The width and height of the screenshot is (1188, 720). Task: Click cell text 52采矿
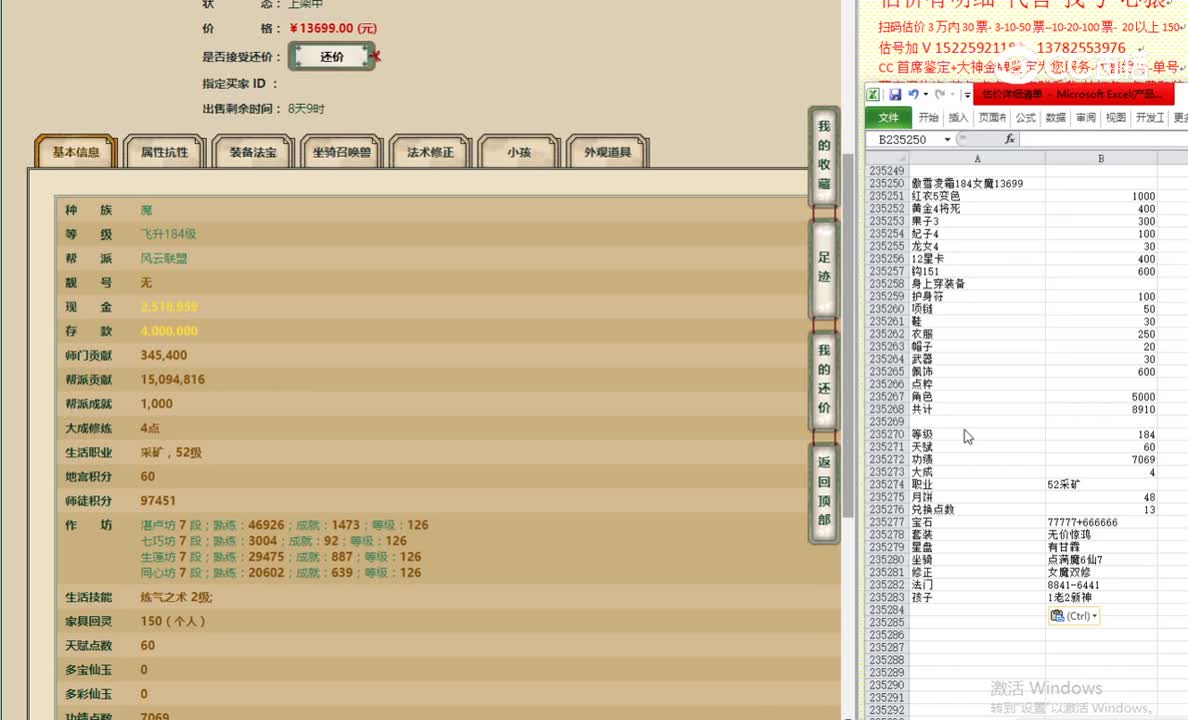click(1064, 484)
